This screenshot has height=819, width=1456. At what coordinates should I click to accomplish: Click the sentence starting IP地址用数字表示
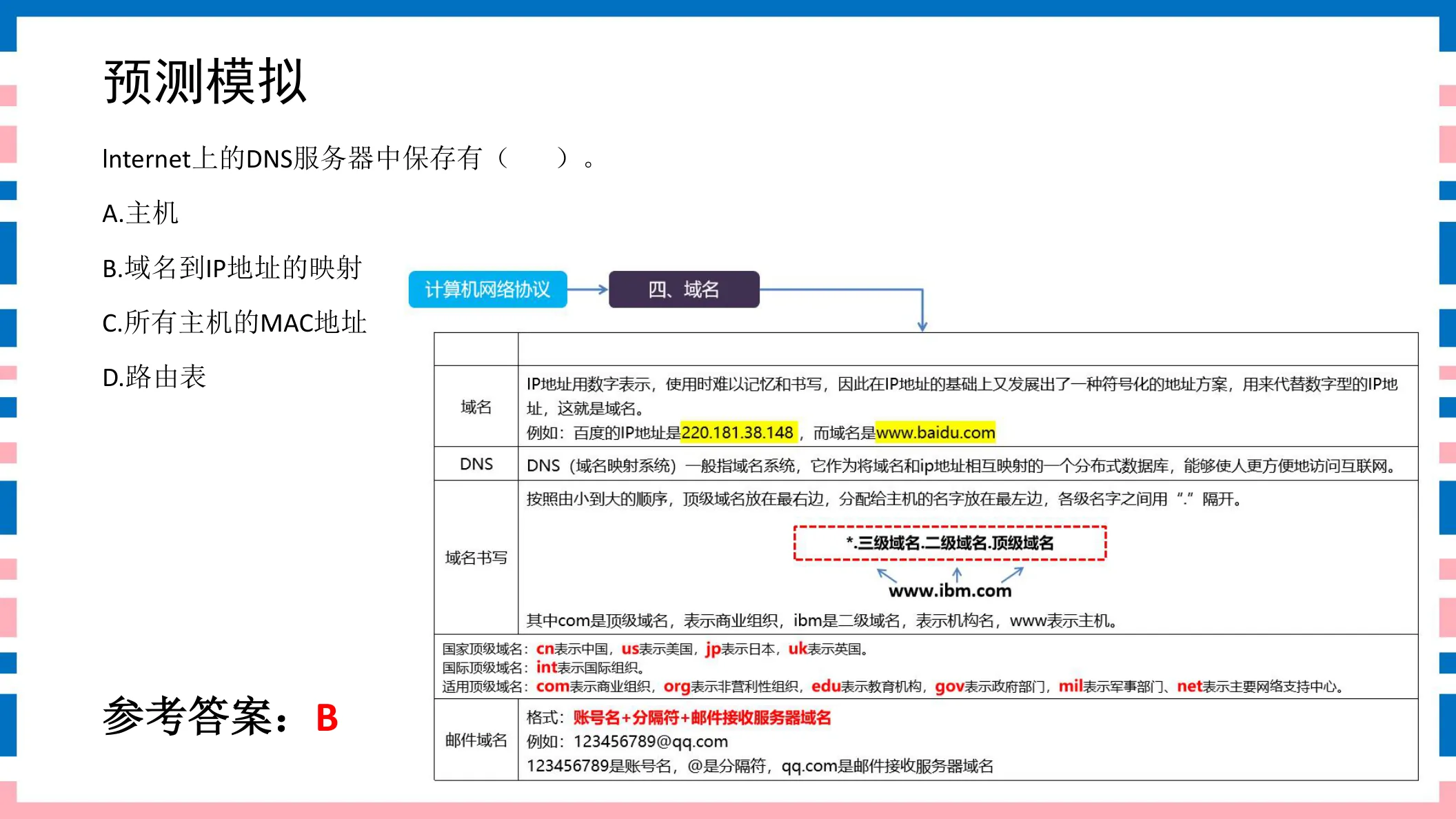962,396
